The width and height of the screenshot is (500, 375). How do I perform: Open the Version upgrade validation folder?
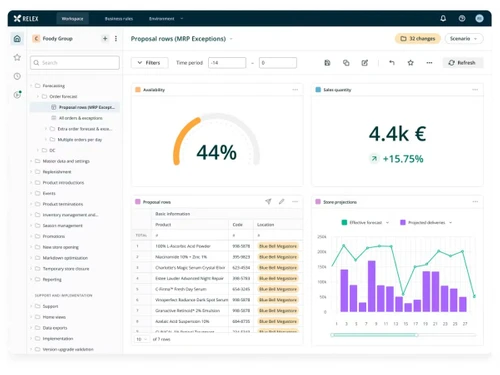coord(68,349)
